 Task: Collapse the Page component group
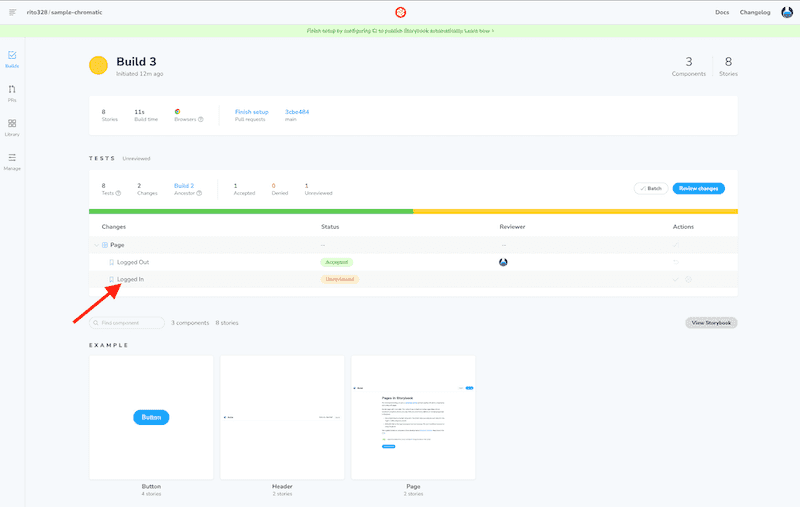96,245
